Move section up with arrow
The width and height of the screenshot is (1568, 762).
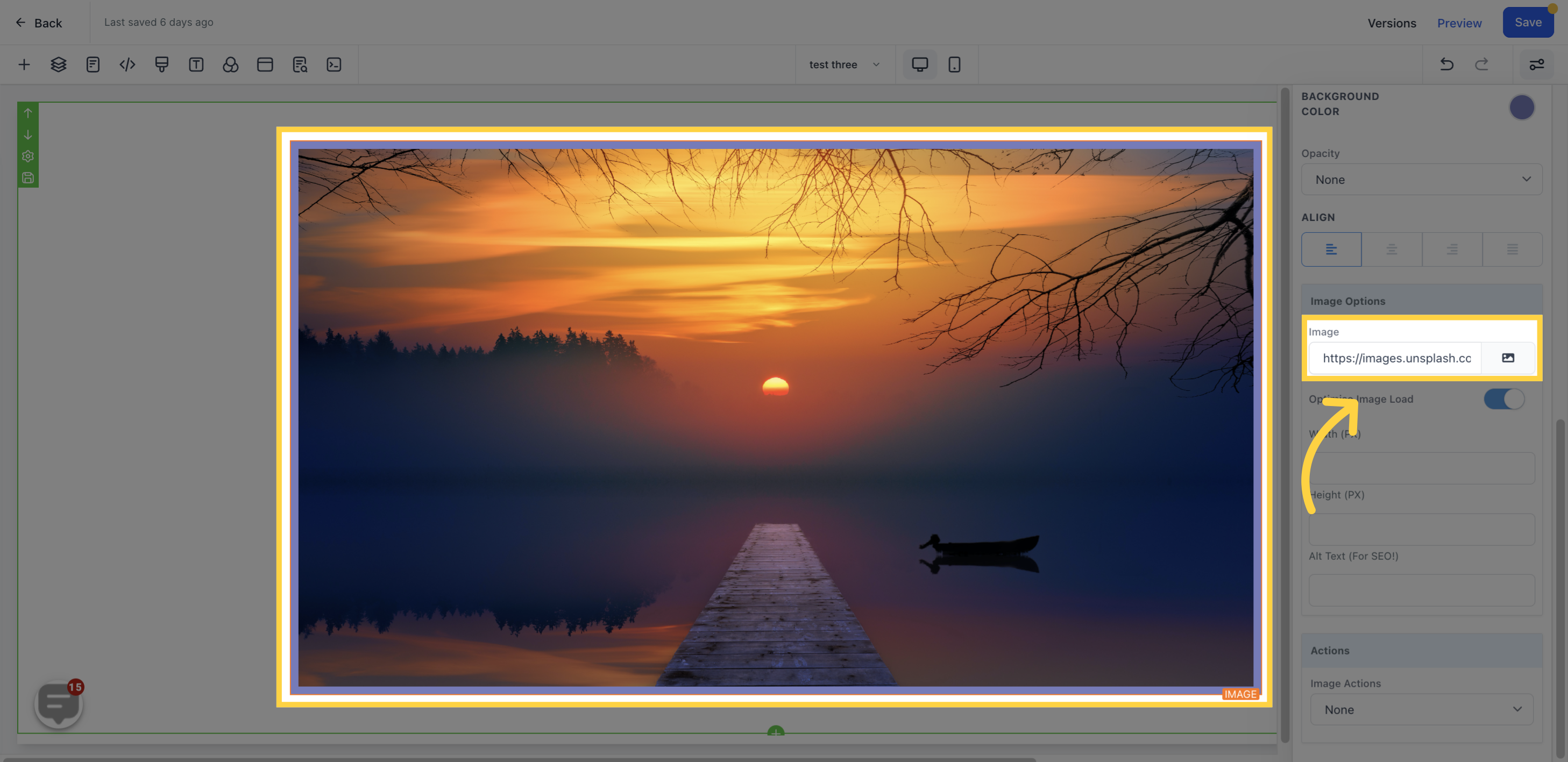click(28, 113)
